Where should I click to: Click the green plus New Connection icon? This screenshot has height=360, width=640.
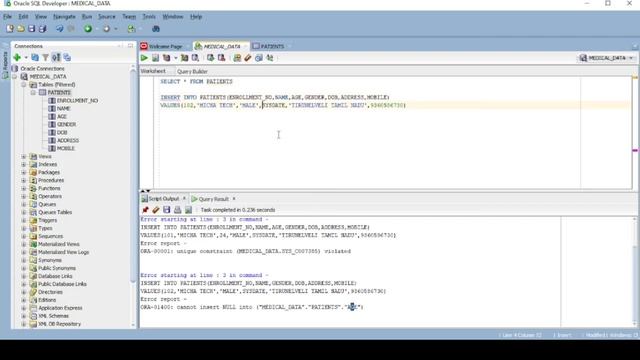(17, 58)
